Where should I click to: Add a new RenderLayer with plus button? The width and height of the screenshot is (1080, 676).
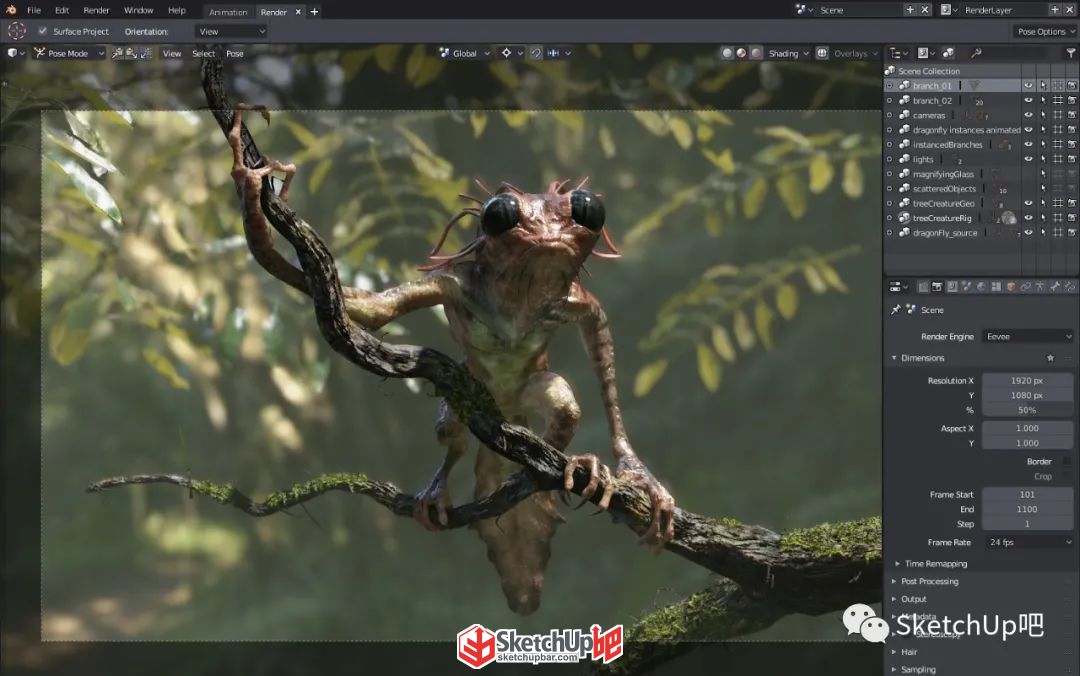coord(1055,10)
